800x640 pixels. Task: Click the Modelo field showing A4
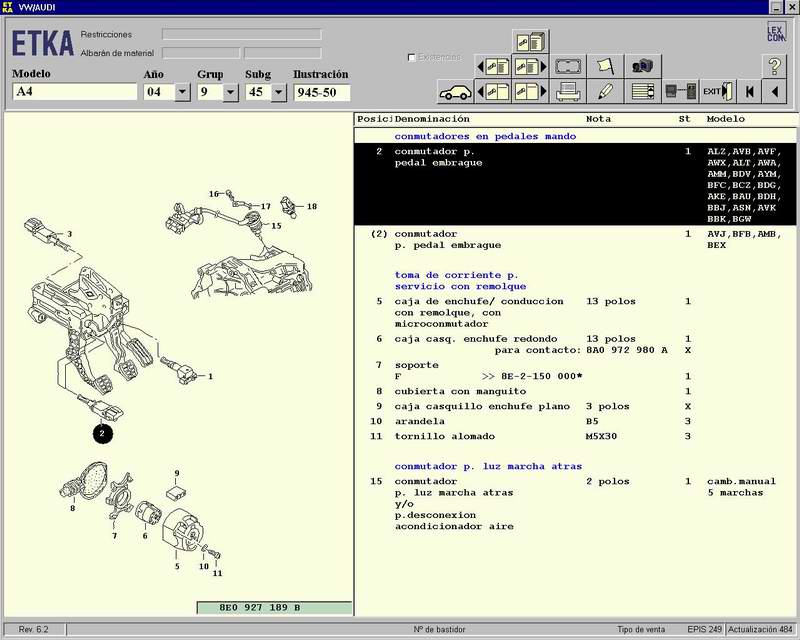pyautogui.click(x=74, y=92)
